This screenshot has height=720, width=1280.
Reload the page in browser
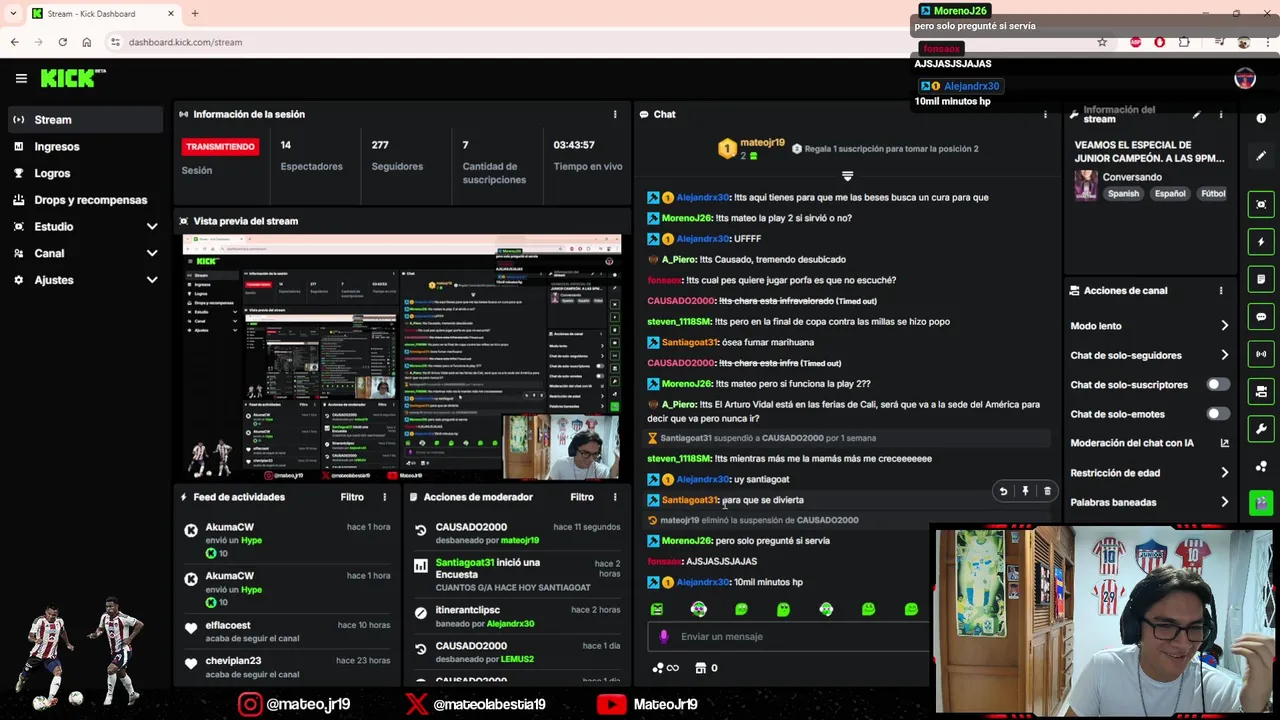click(x=62, y=42)
